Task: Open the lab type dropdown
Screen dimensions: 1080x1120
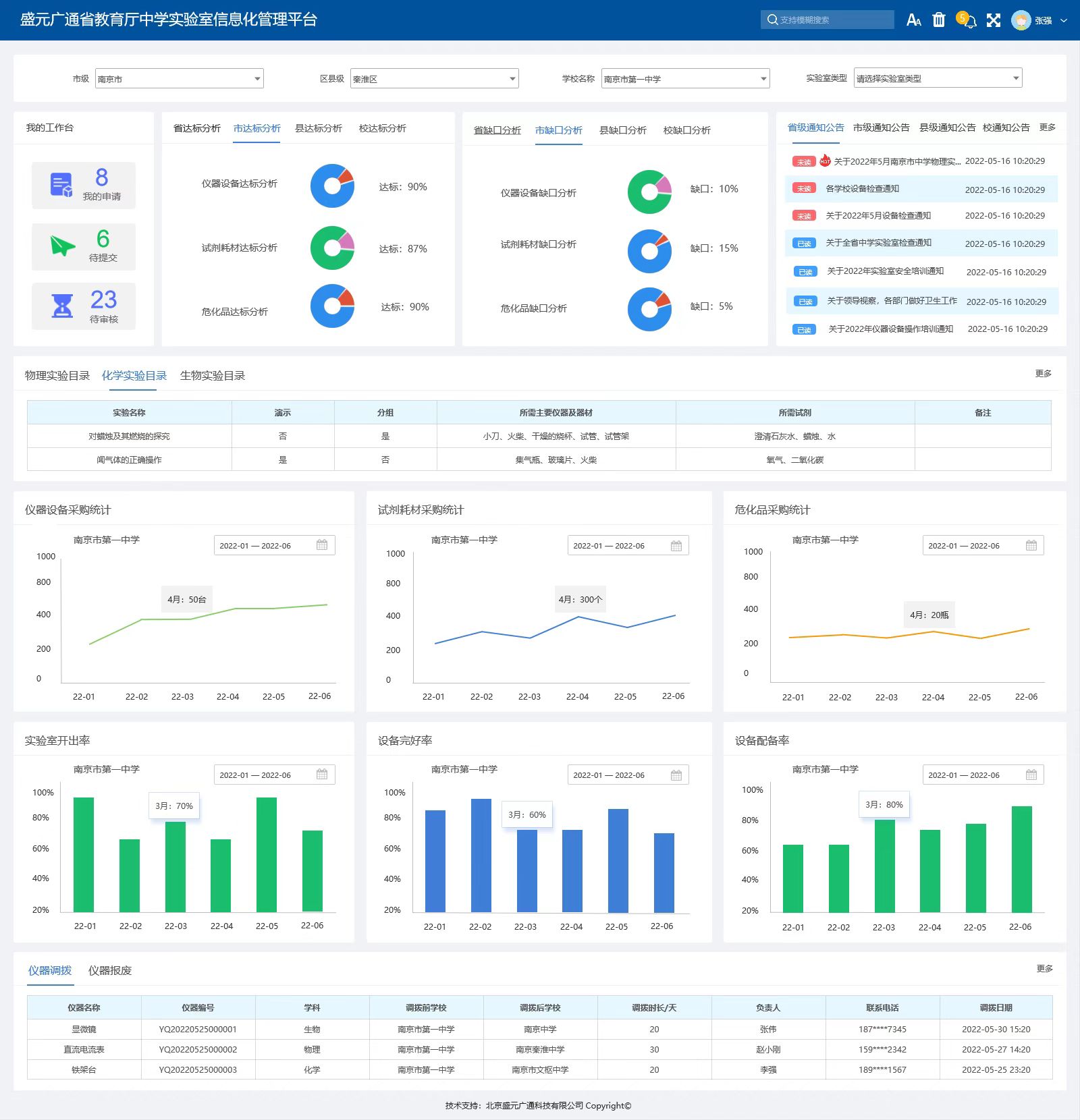Action: click(938, 78)
